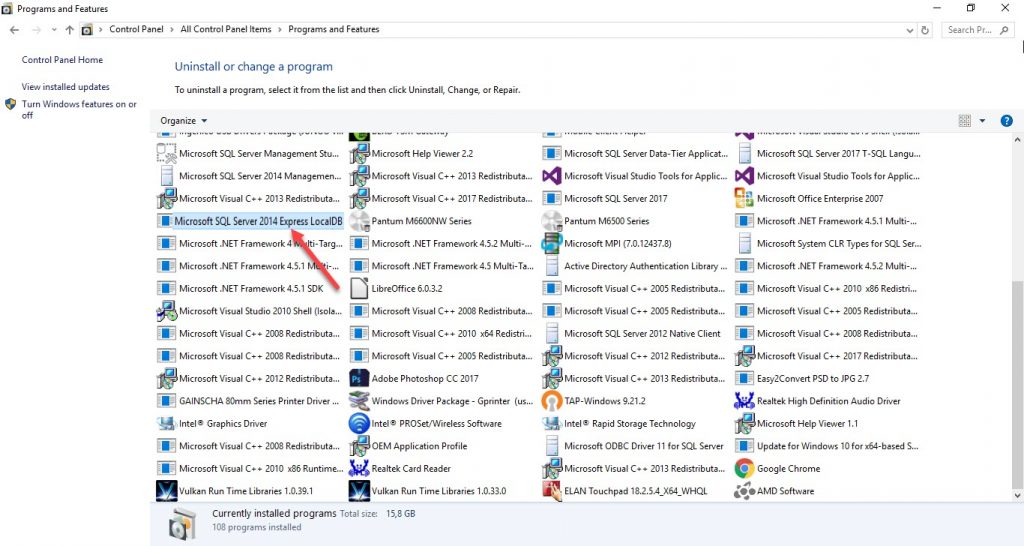Screen dimensions: 1024x546
Task: Select Intel PROSet/Wireless Software icon
Action: pyautogui.click(x=359, y=423)
